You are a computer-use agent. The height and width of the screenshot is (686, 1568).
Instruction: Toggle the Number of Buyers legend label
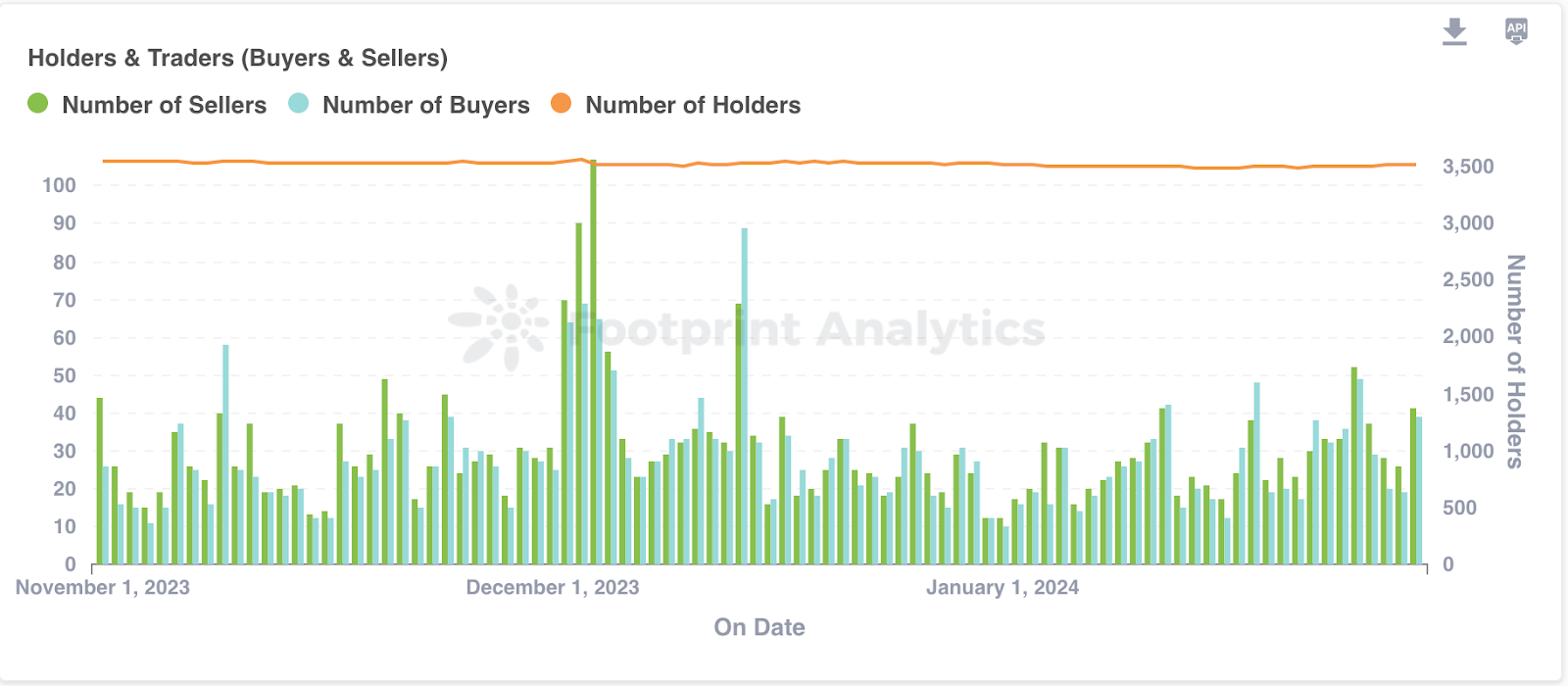point(425,105)
